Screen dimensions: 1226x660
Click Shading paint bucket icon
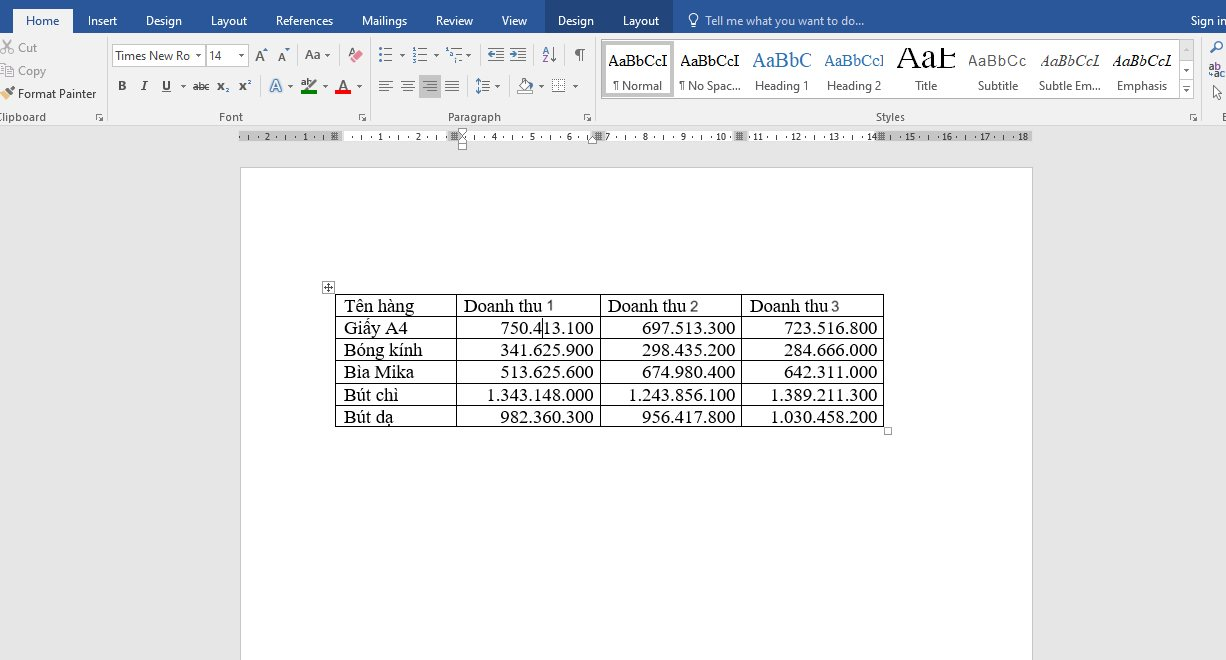[525, 87]
